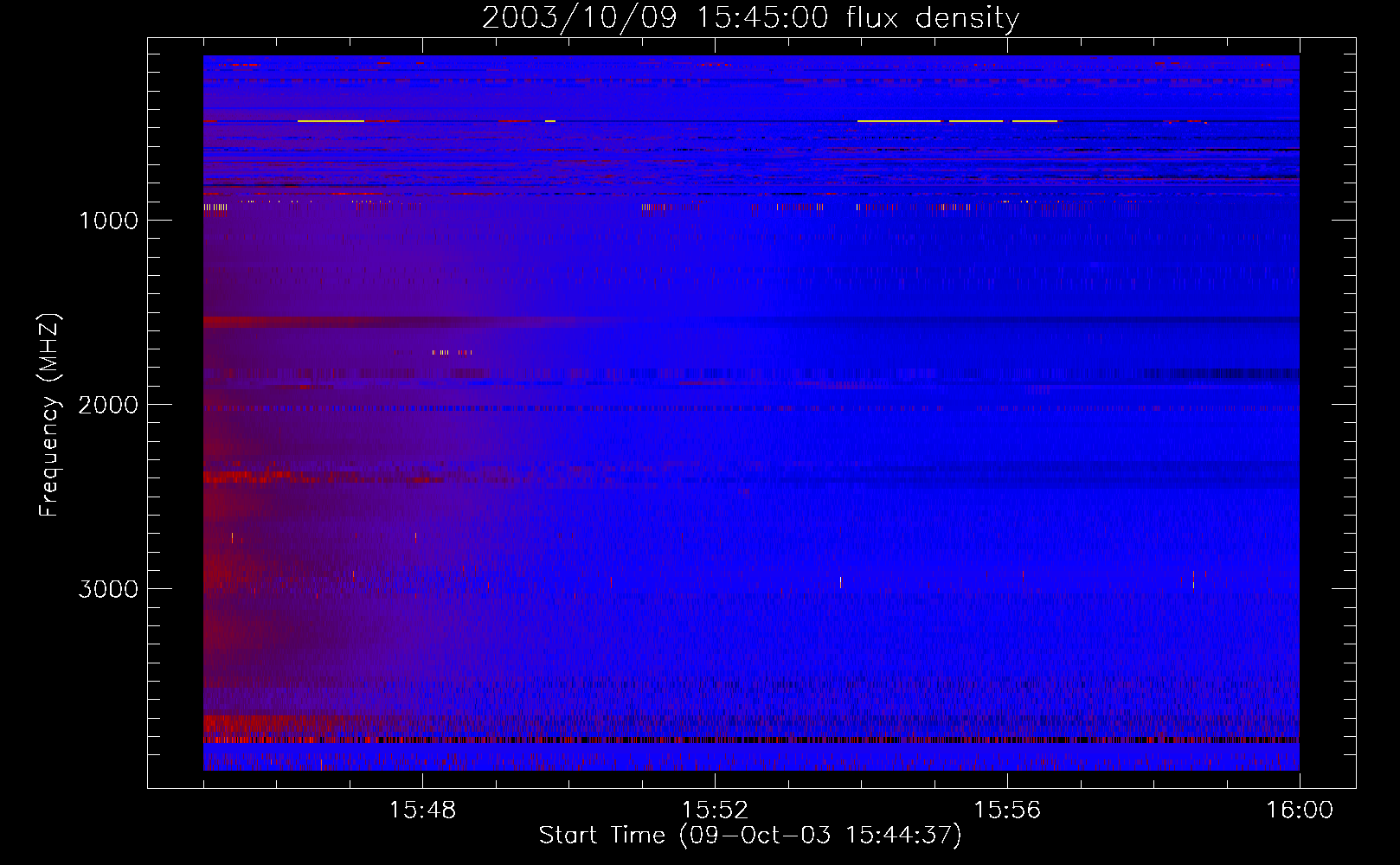This screenshot has height=865, width=1400.
Task: Click the "Frequency (MHZ)" y-axis label
Action: 49,415
